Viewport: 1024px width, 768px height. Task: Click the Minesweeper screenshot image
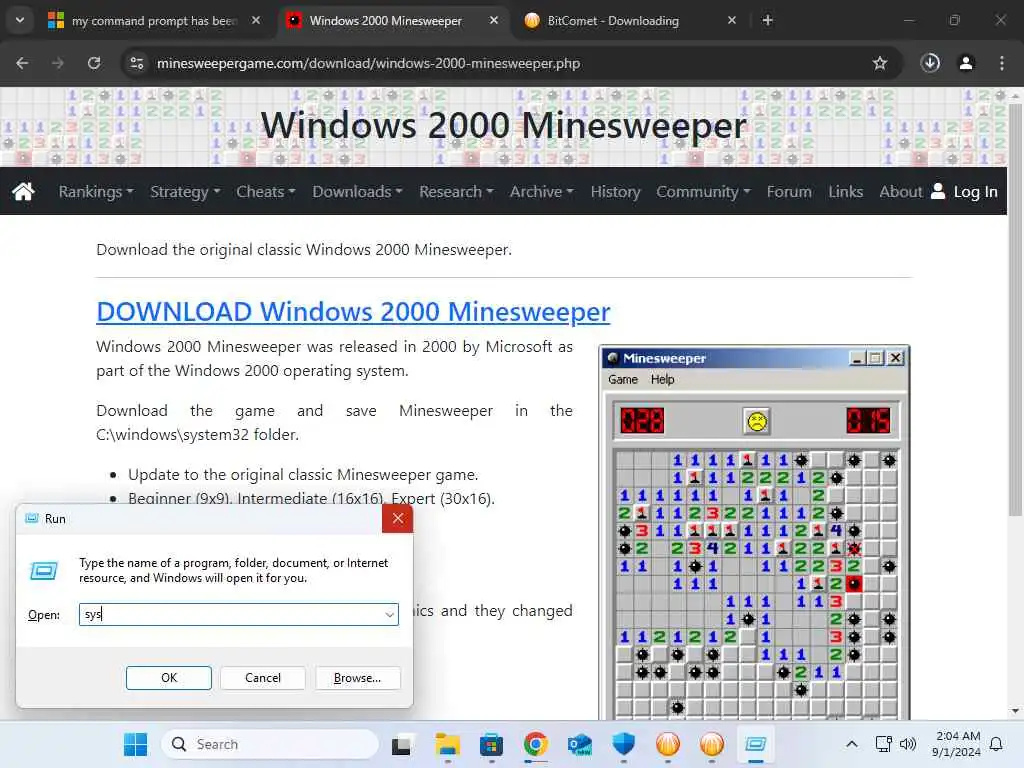pyautogui.click(x=755, y=532)
